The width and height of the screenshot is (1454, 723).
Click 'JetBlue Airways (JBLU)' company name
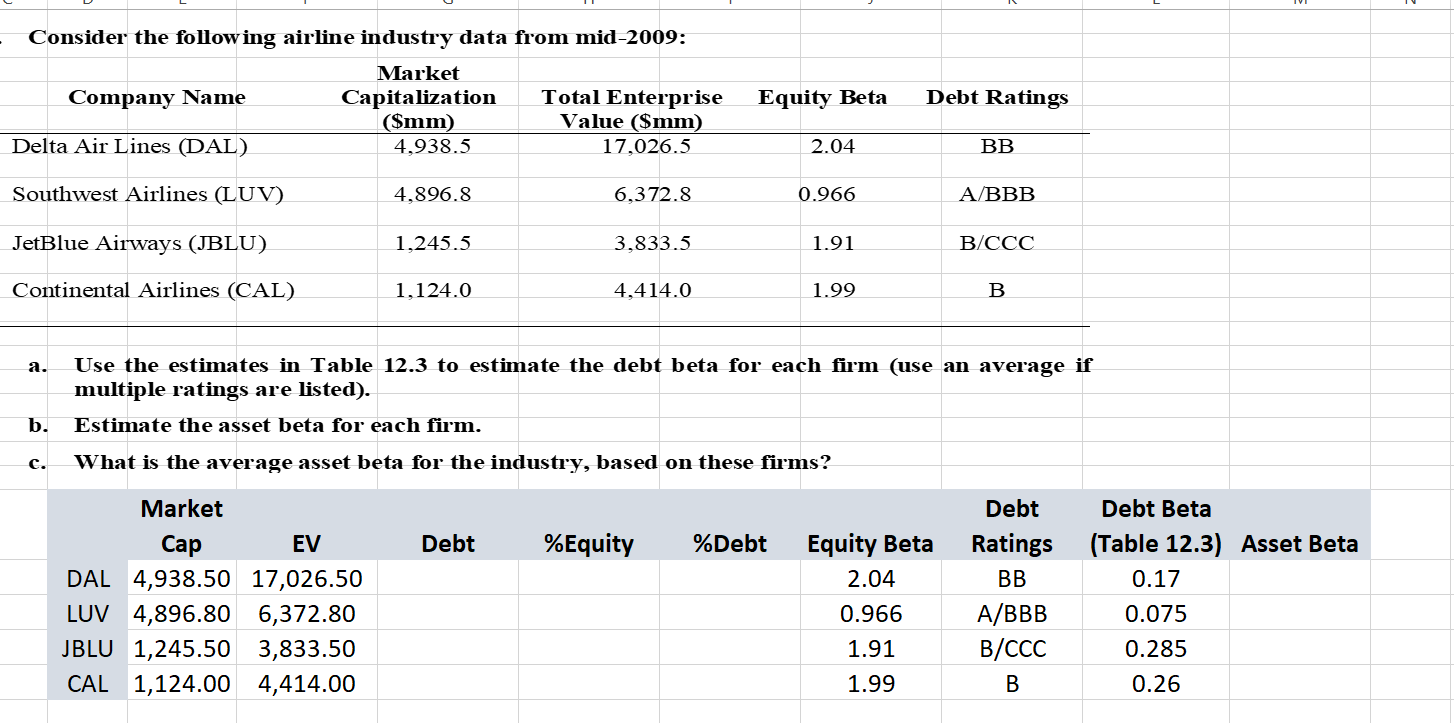click(139, 242)
